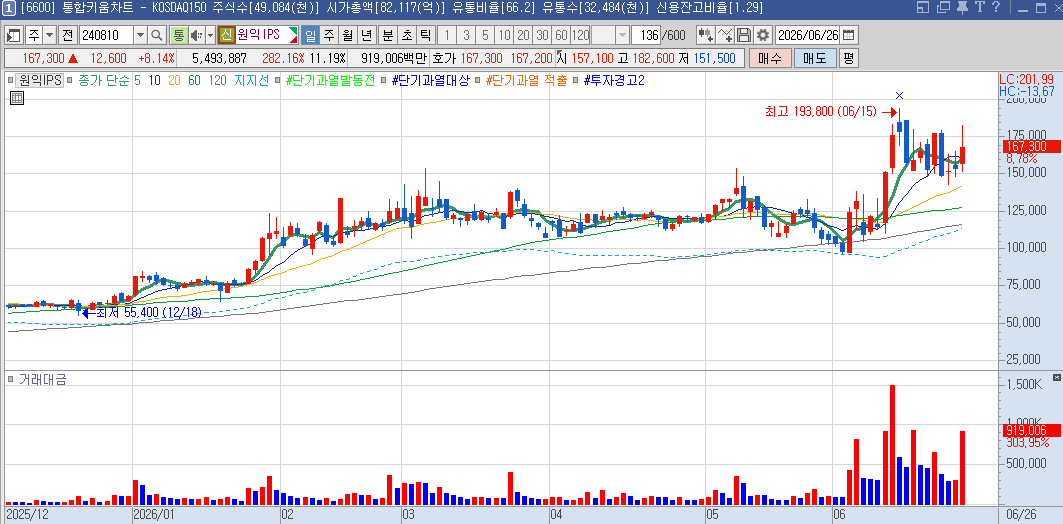Select the 년 yearly period

367,35
